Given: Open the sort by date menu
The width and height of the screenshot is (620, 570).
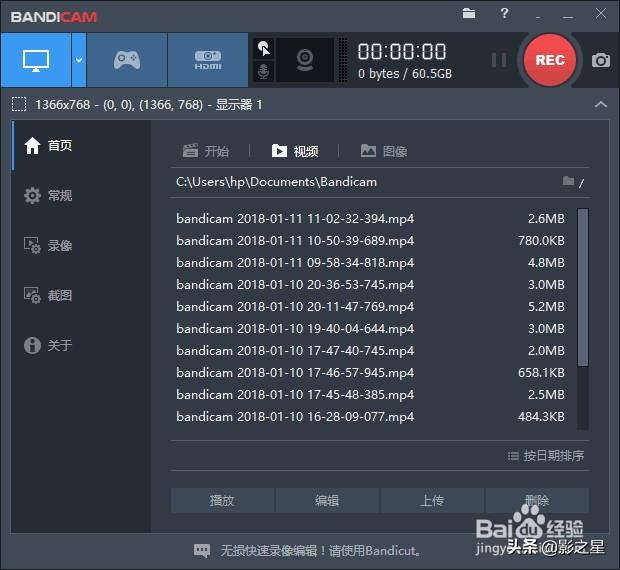Looking at the screenshot, I should point(545,455).
